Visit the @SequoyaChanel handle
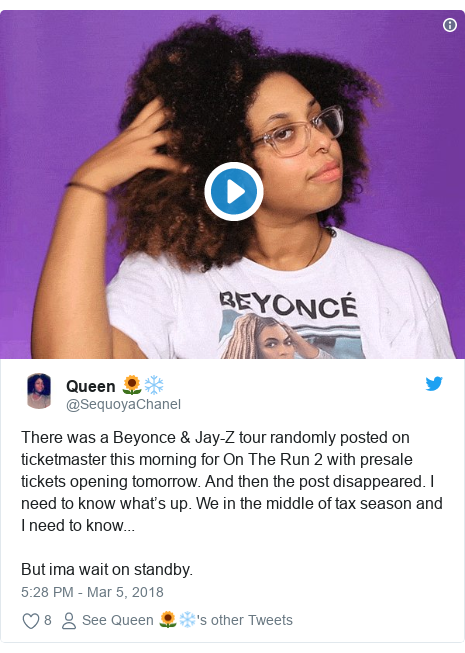This screenshot has height=653, width=465. point(123,404)
